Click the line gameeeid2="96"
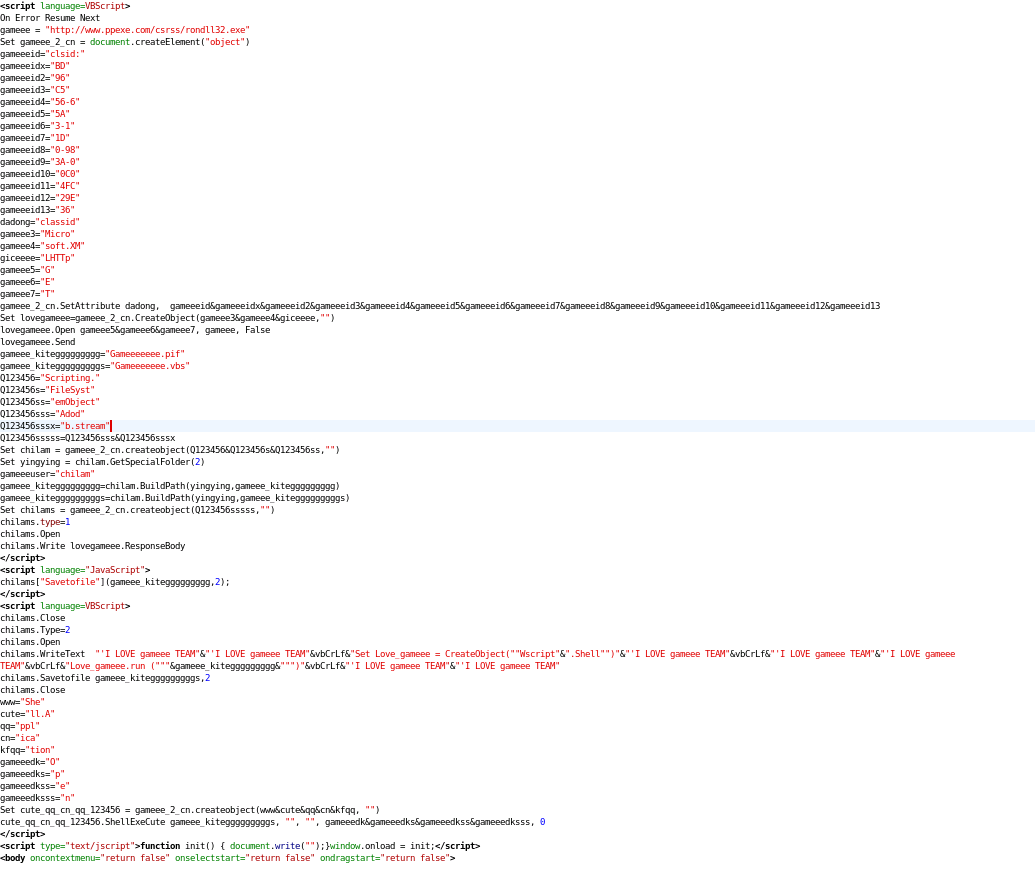Image resolution: width=1035 pixels, height=885 pixels. point(35,78)
